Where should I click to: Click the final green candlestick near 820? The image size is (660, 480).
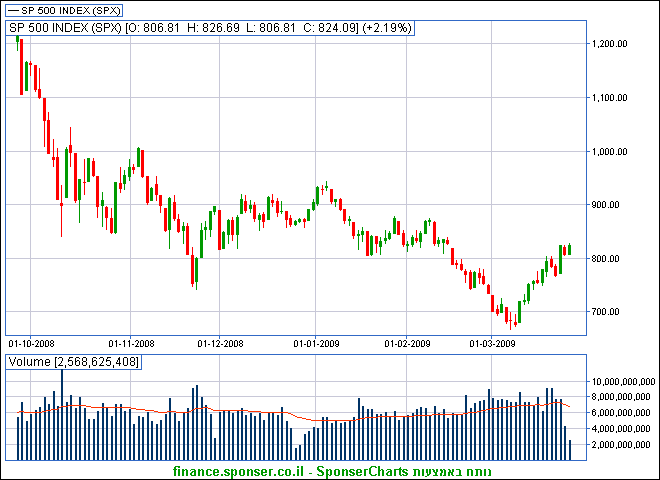[570, 249]
